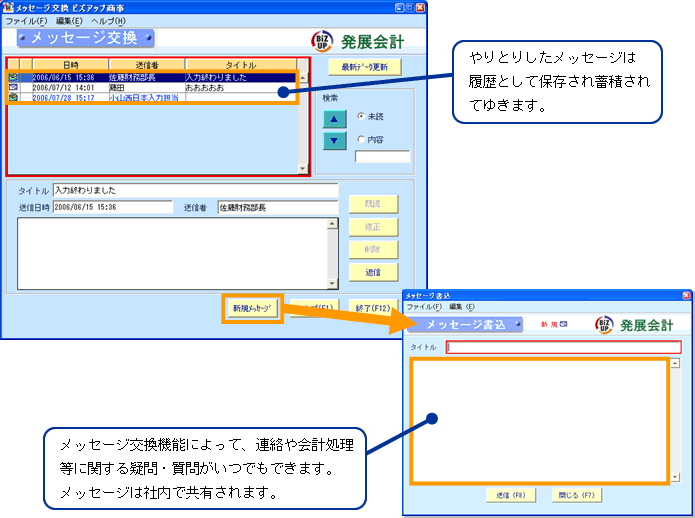The image size is (695, 518).
Task: Click the search down arrow button
Action: [335, 140]
